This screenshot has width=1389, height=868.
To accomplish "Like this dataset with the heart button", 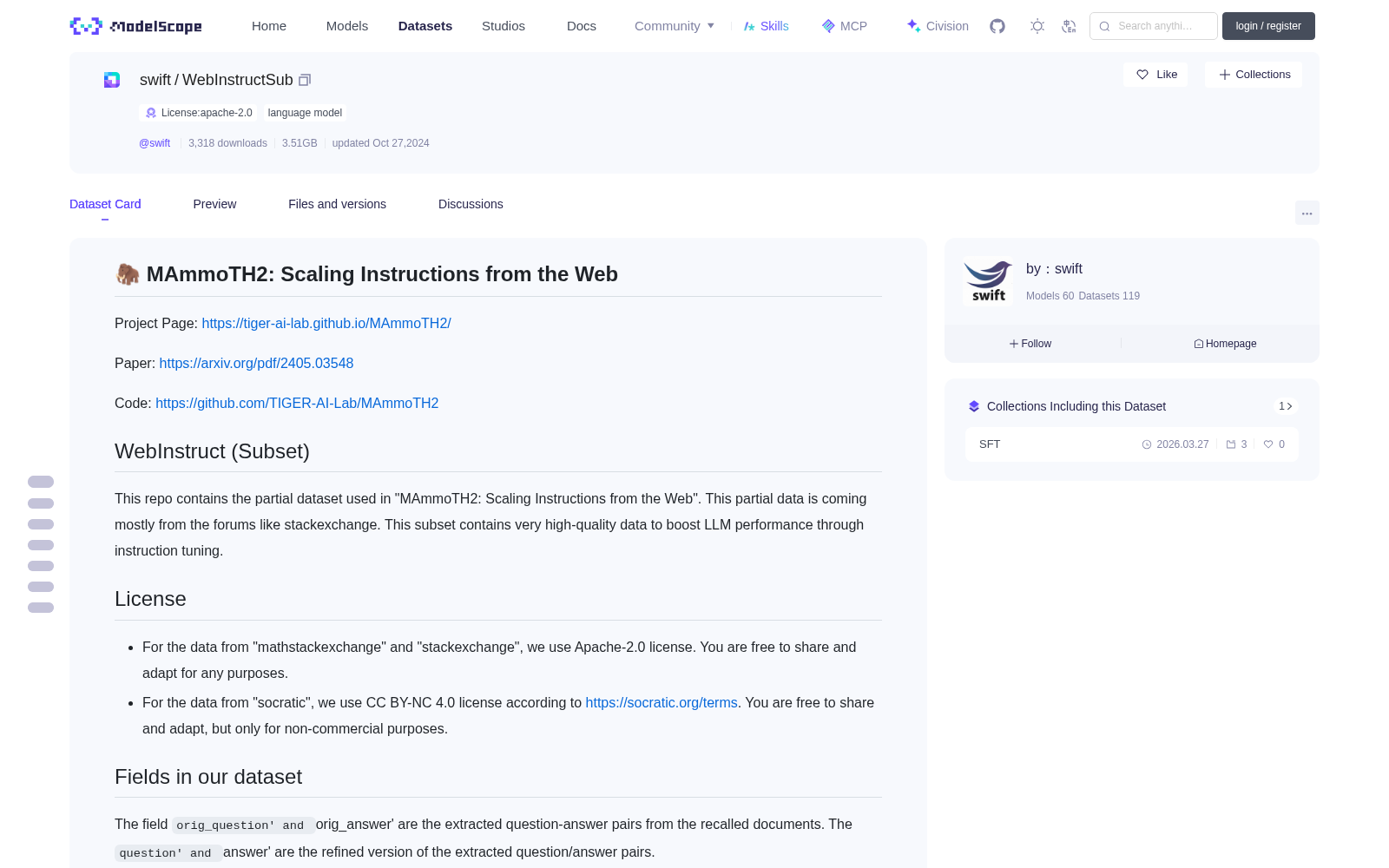I will 1155,75.
